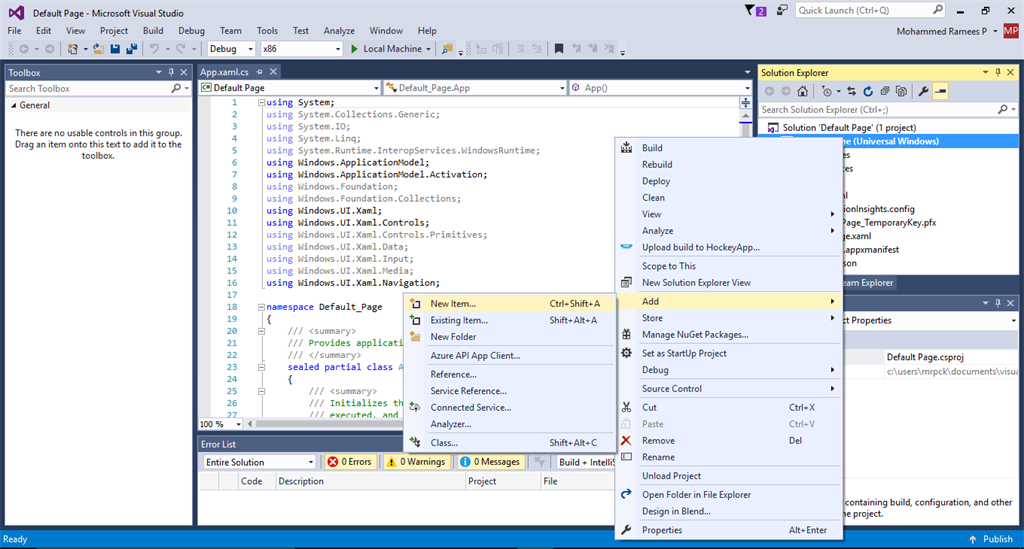The width and height of the screenshot is (1024, 549).
Task: Expand the Entire Solution scope dropdown
Action: tap(259, 462)
